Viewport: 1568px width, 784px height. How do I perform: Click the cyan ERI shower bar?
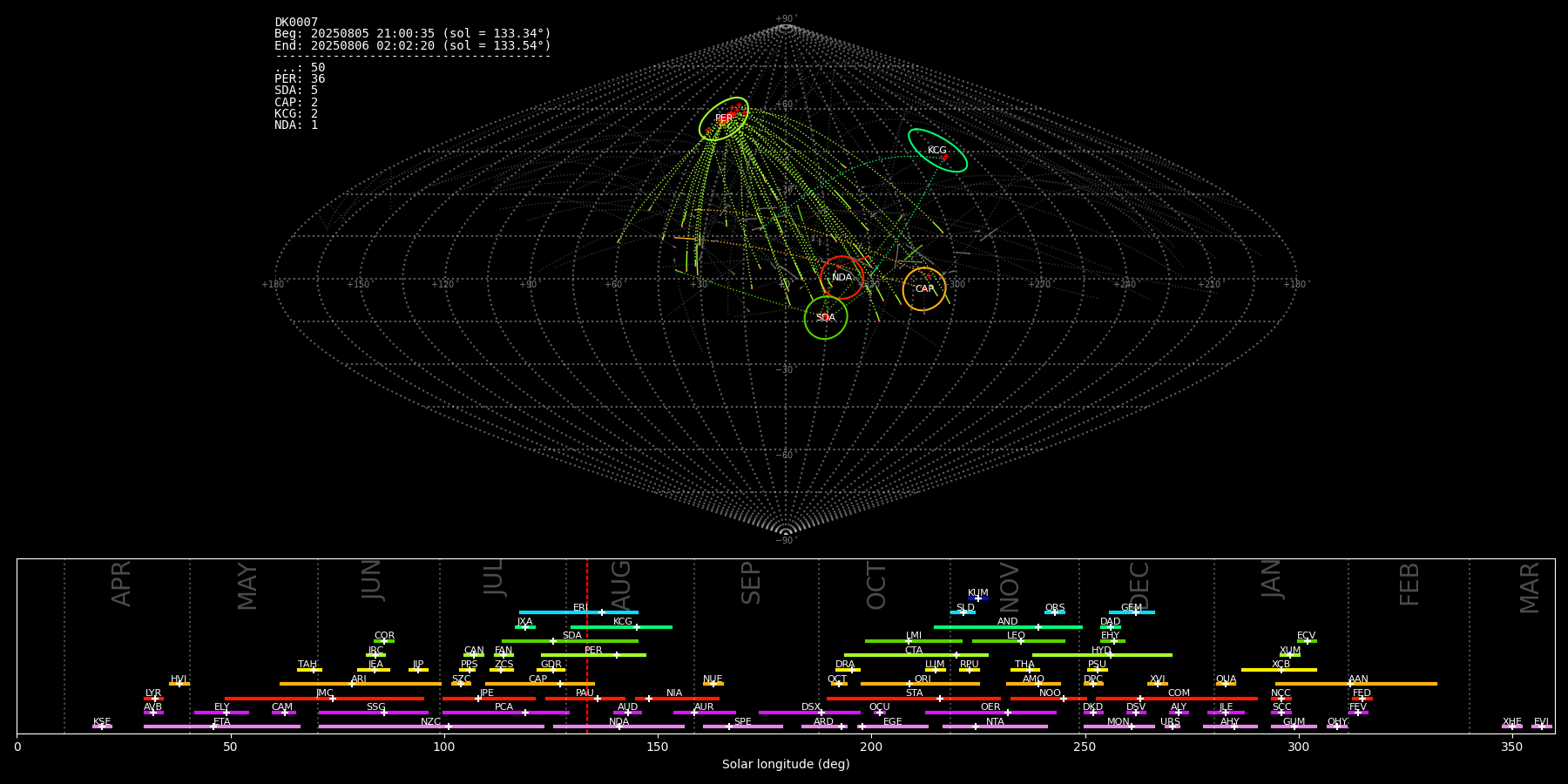point(578,612)
